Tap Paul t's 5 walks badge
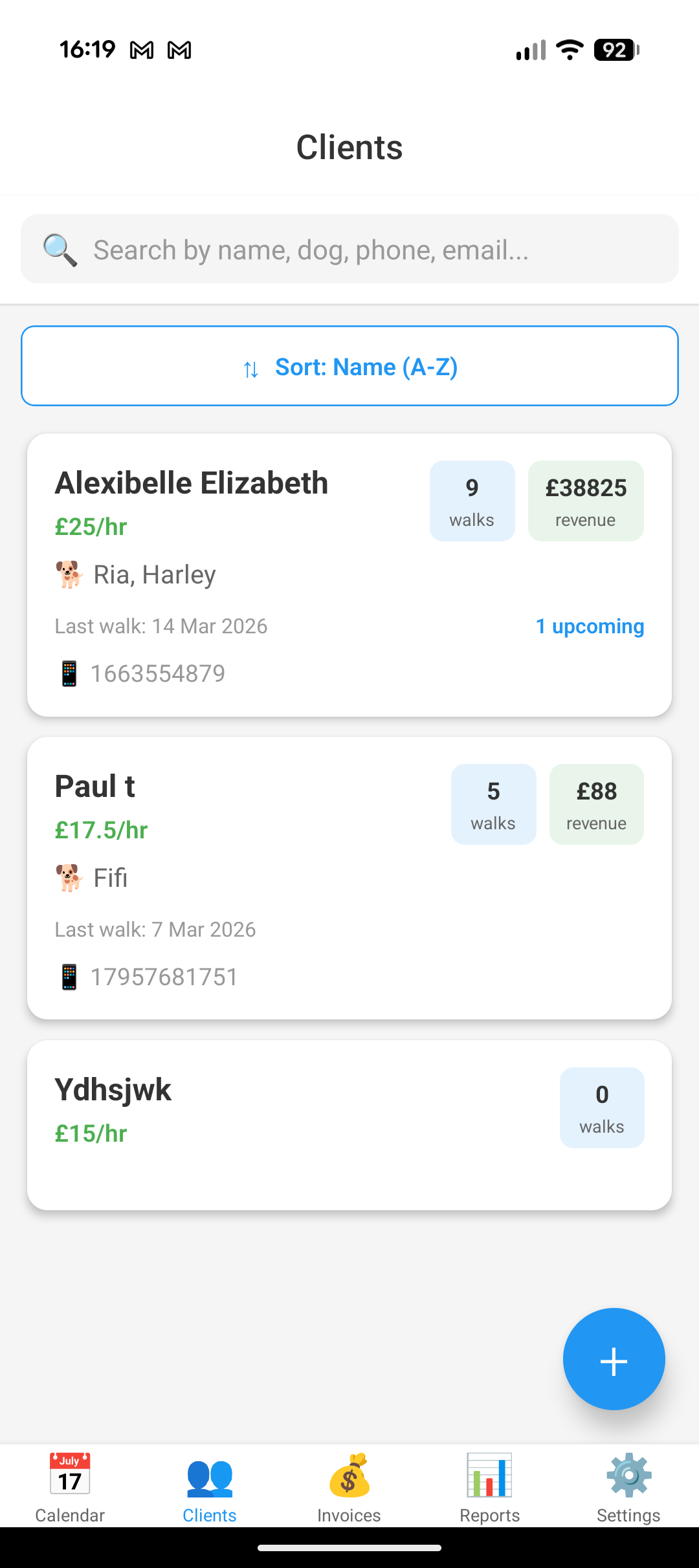This screenshot has width=699, height=1568. [x=493, y=804]
